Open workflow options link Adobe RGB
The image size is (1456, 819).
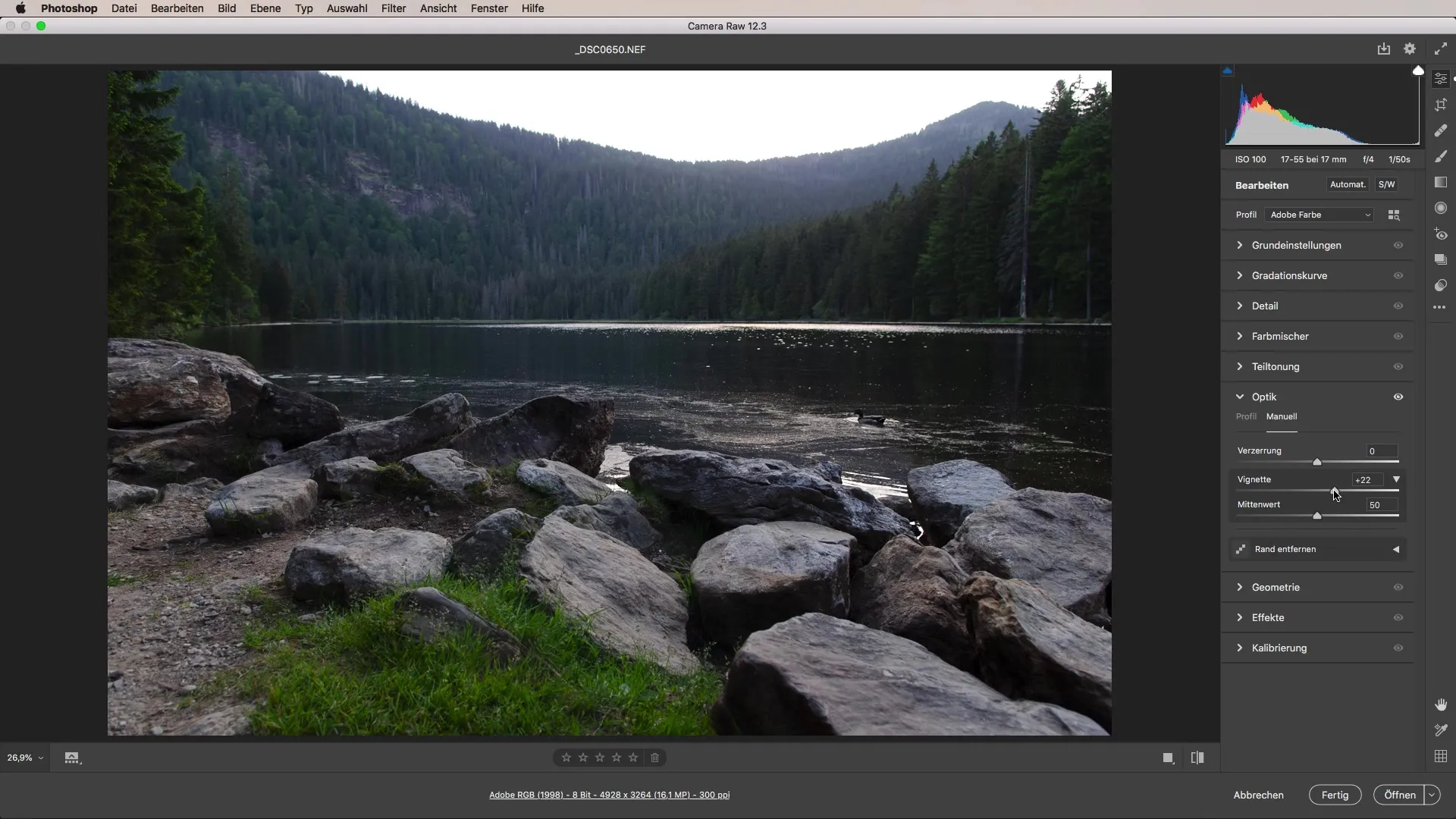click(610, 795)
